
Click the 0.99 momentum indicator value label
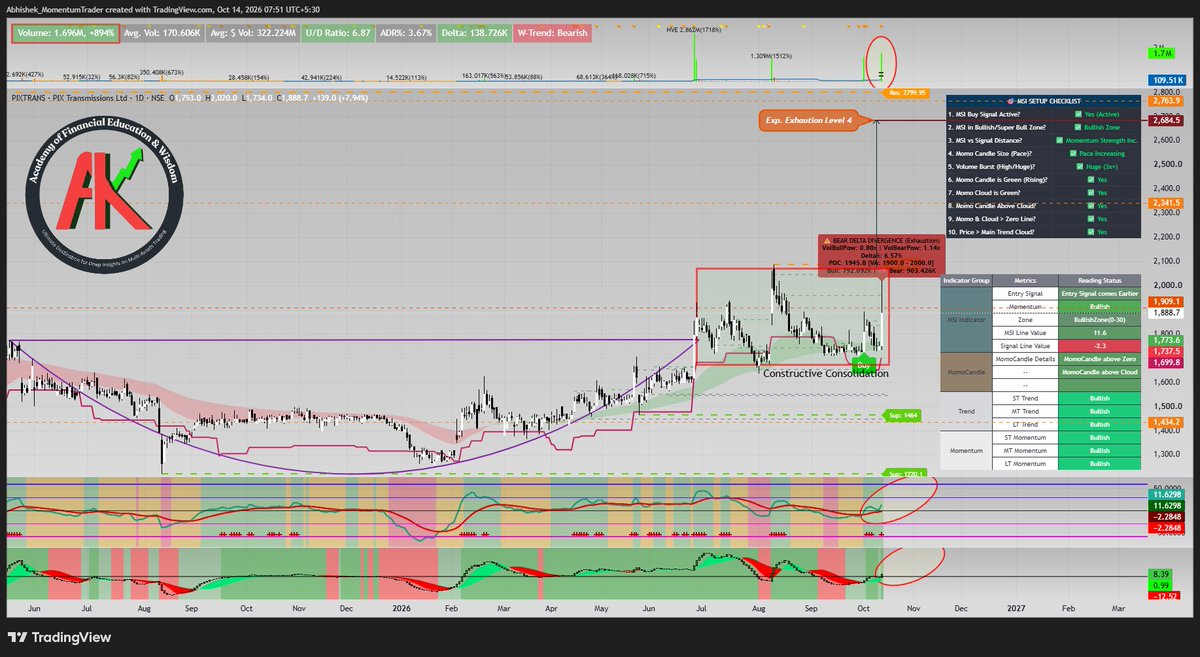click(x=1159, y=586)
